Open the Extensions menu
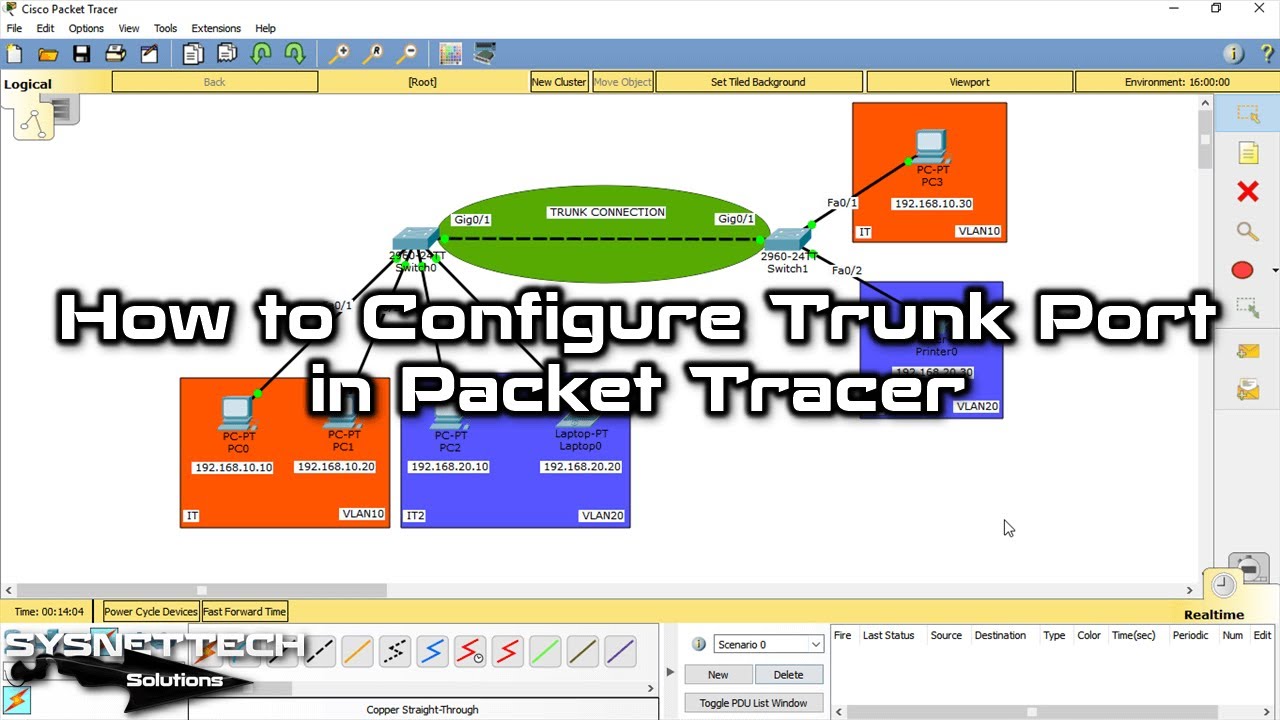This screenshot has height=720, width=1280. click(x=216, y=28)
